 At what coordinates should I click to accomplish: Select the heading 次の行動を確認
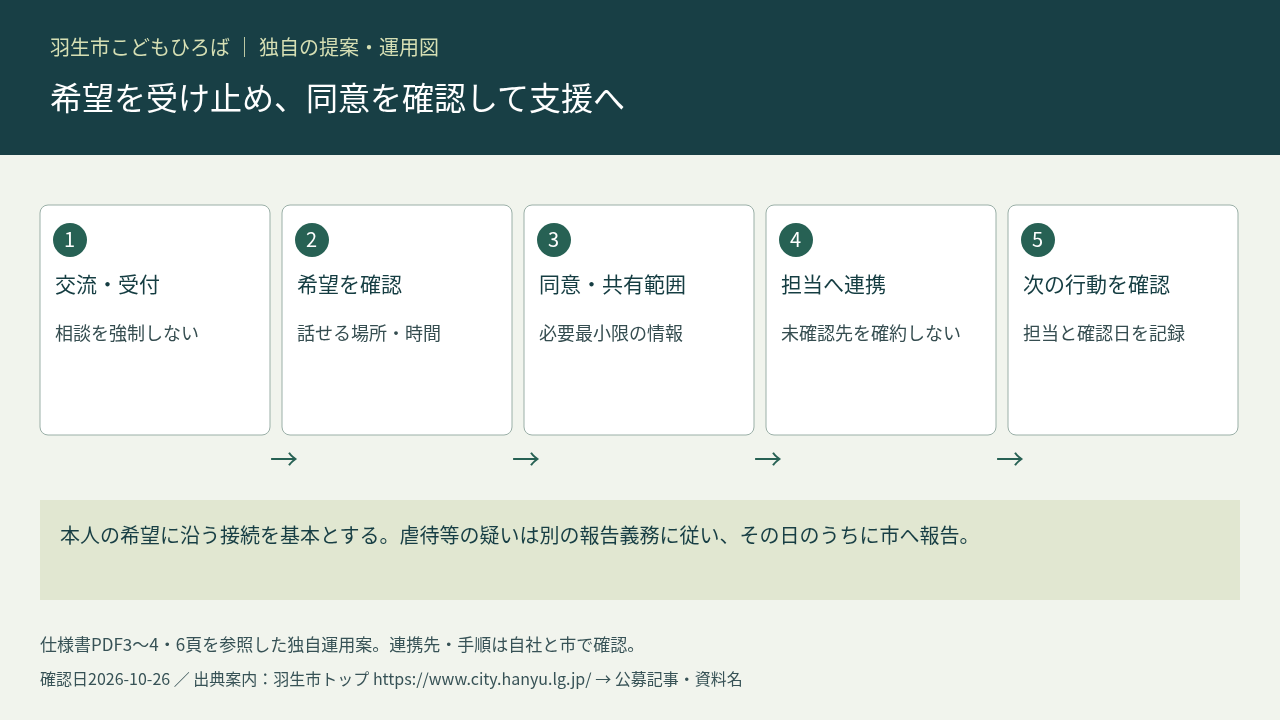point(1096,285)
